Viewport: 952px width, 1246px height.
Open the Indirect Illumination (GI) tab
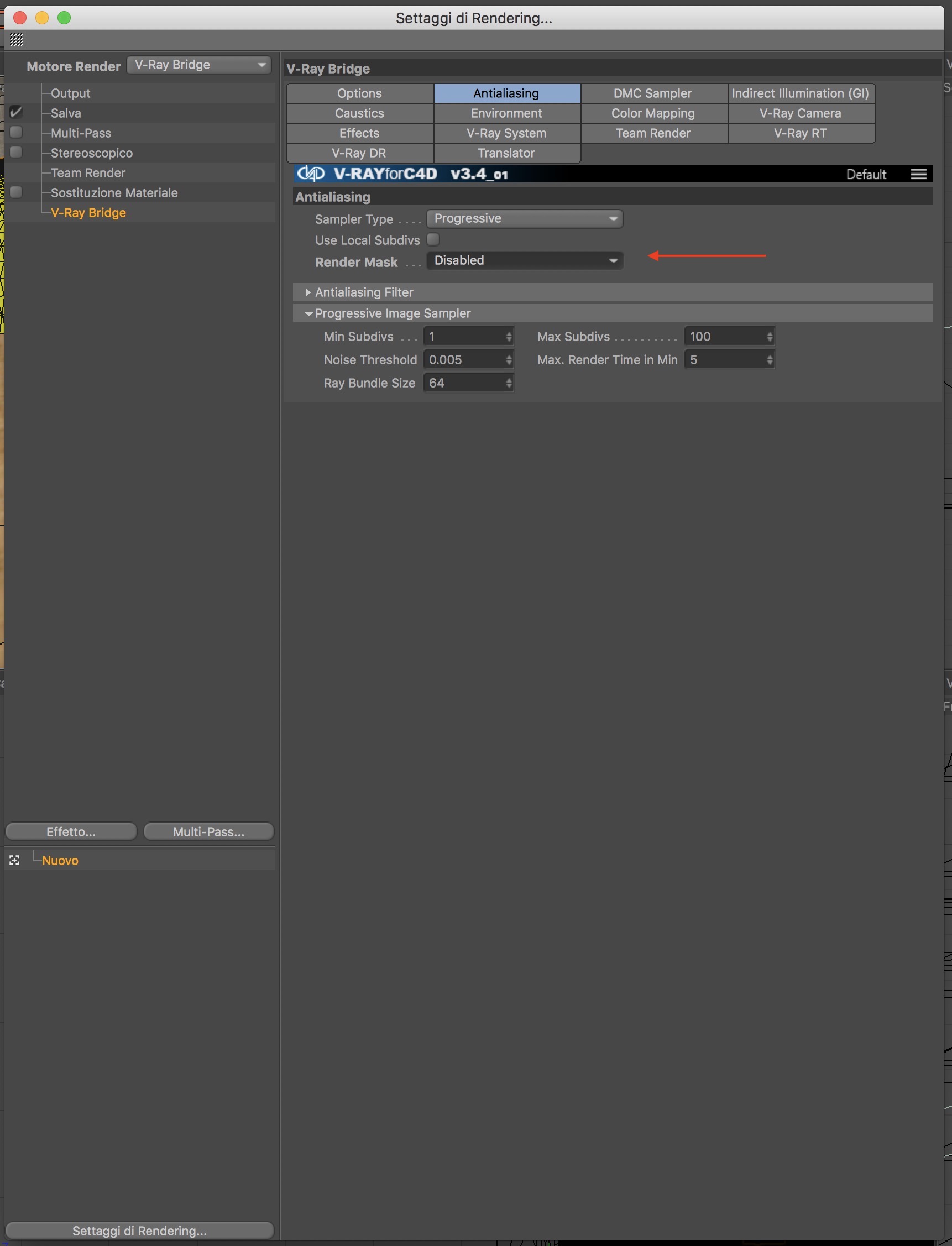[800, 93]
